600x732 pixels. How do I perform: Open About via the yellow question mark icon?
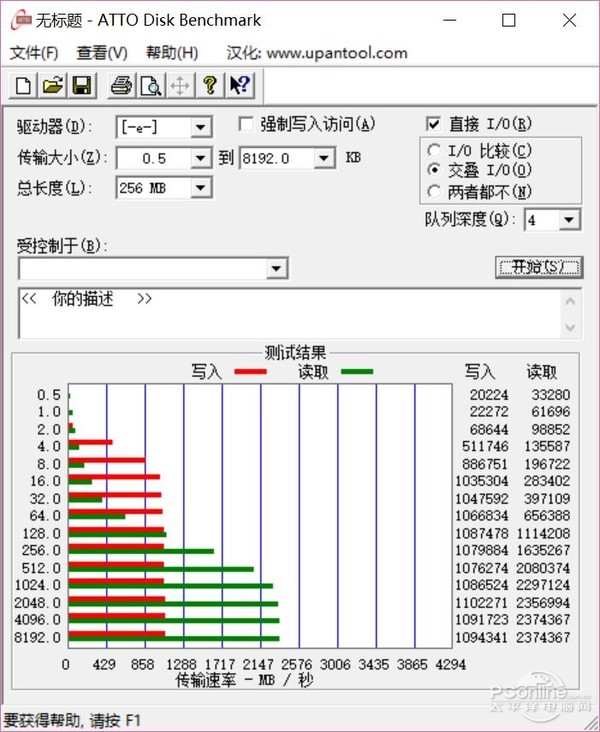tap(210, 86)
